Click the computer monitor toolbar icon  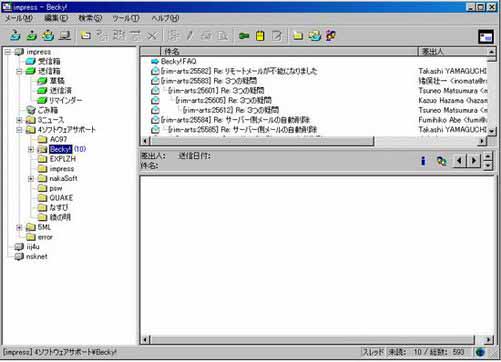[x=65, y=35]
